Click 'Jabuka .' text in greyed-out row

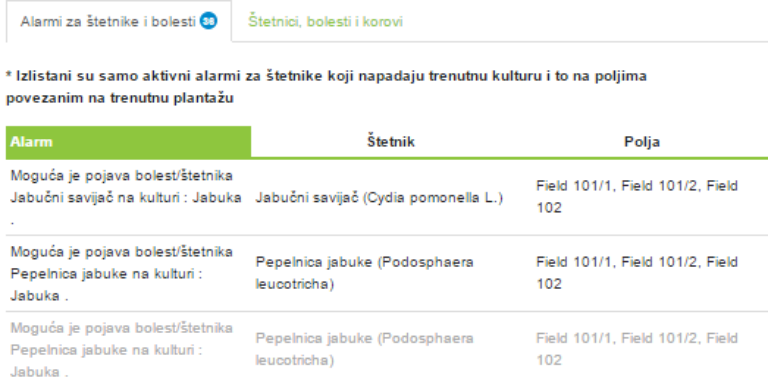(x=39, y=372)
